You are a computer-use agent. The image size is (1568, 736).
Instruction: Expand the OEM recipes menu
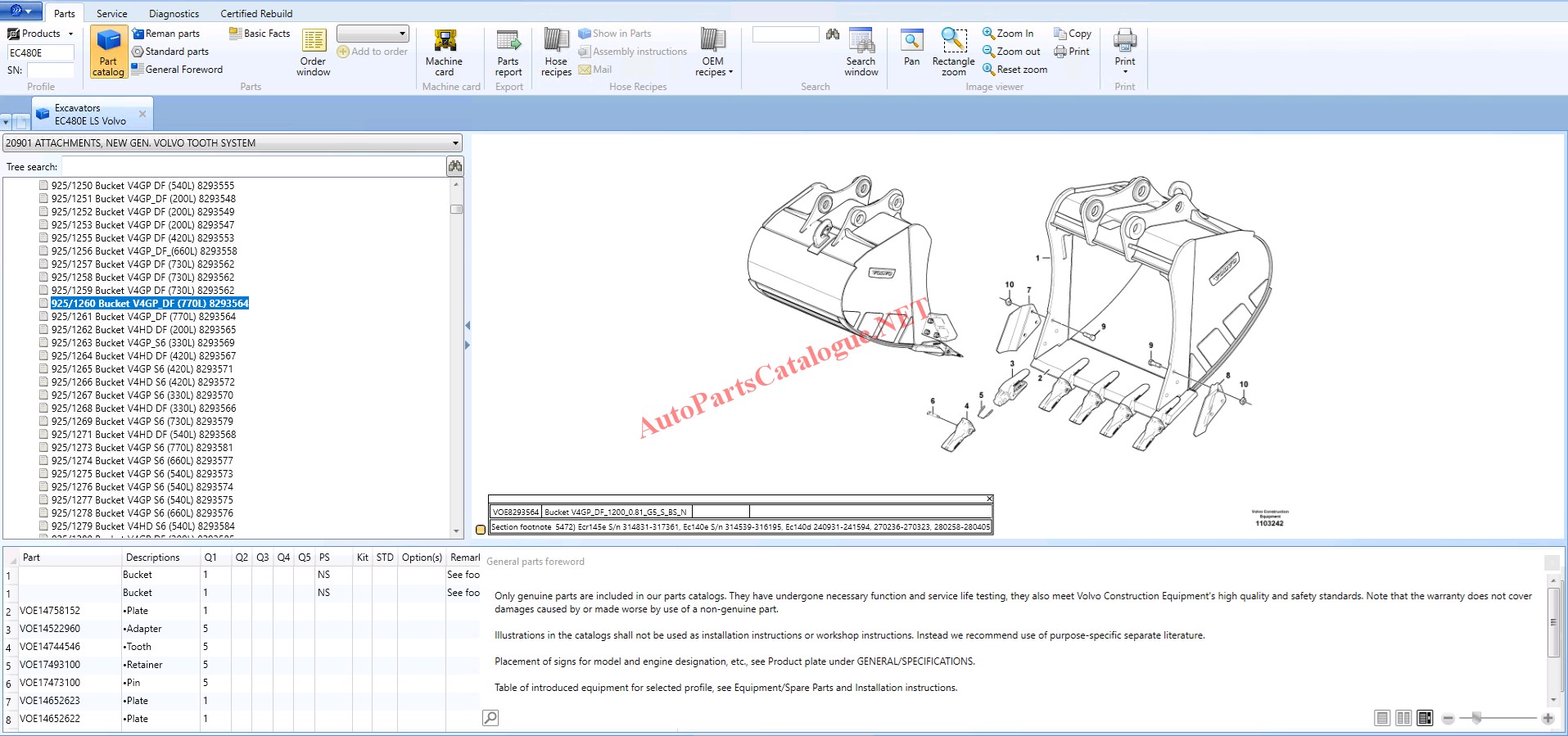(713, 54)
